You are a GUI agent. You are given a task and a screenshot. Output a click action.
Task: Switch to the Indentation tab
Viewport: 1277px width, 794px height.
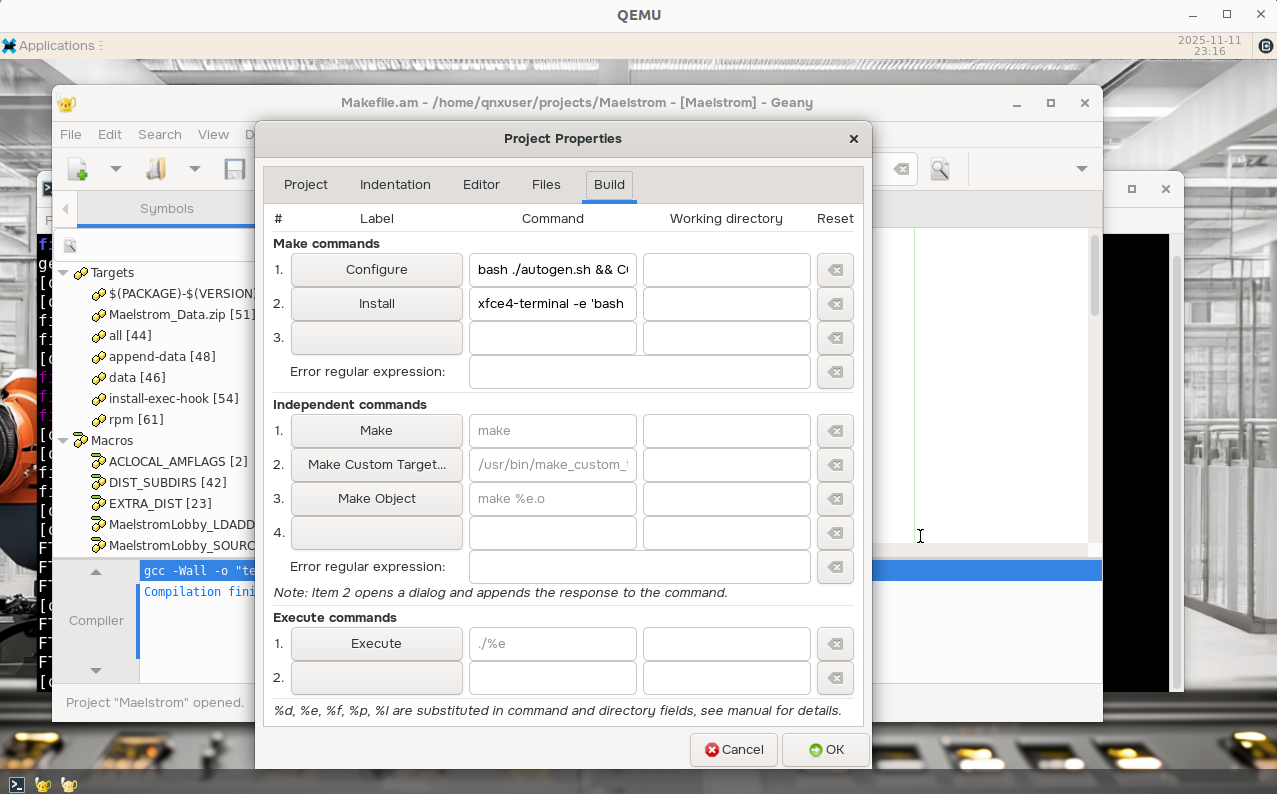click(x=395, y=185)
